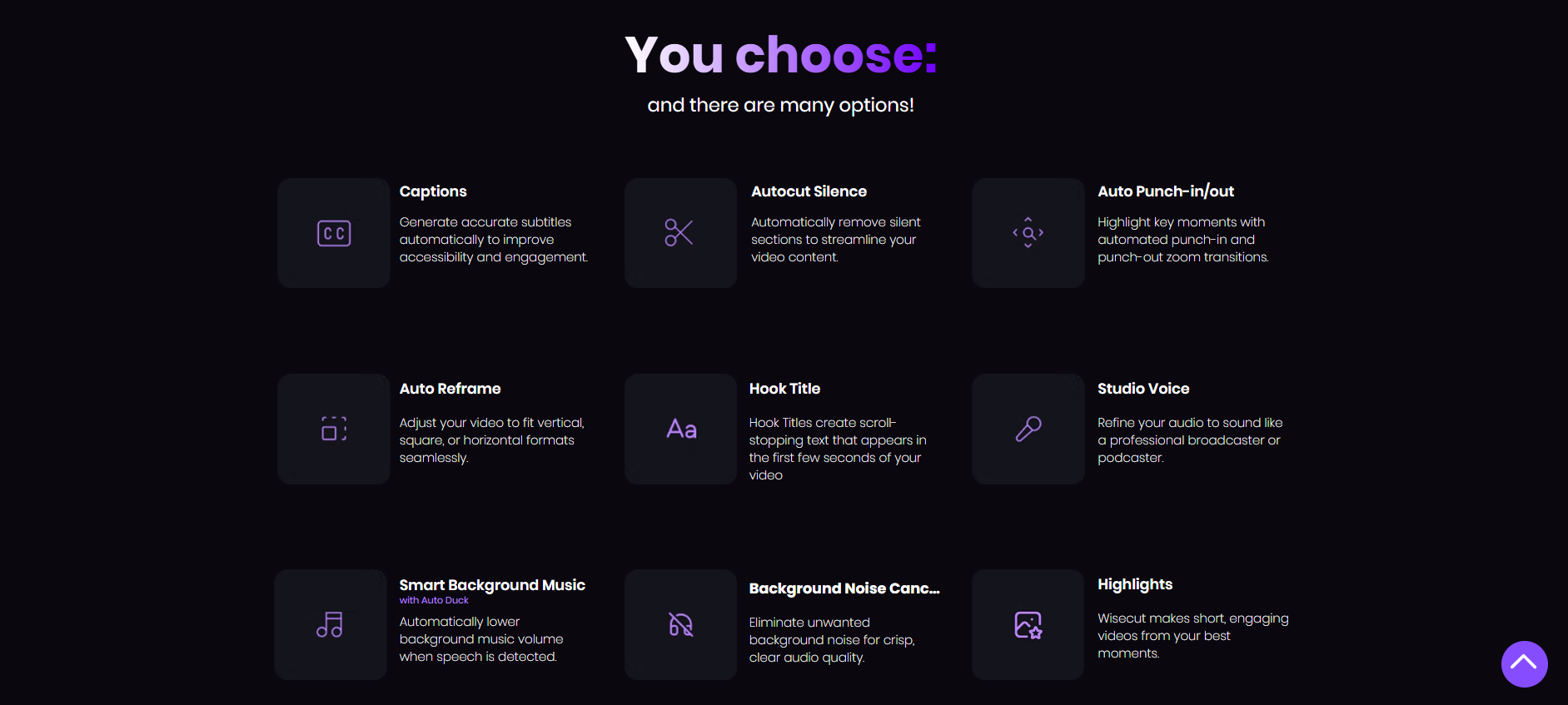1568x705 pixels.
Task: Open the Captions feature heading
Action: [433, 191]
